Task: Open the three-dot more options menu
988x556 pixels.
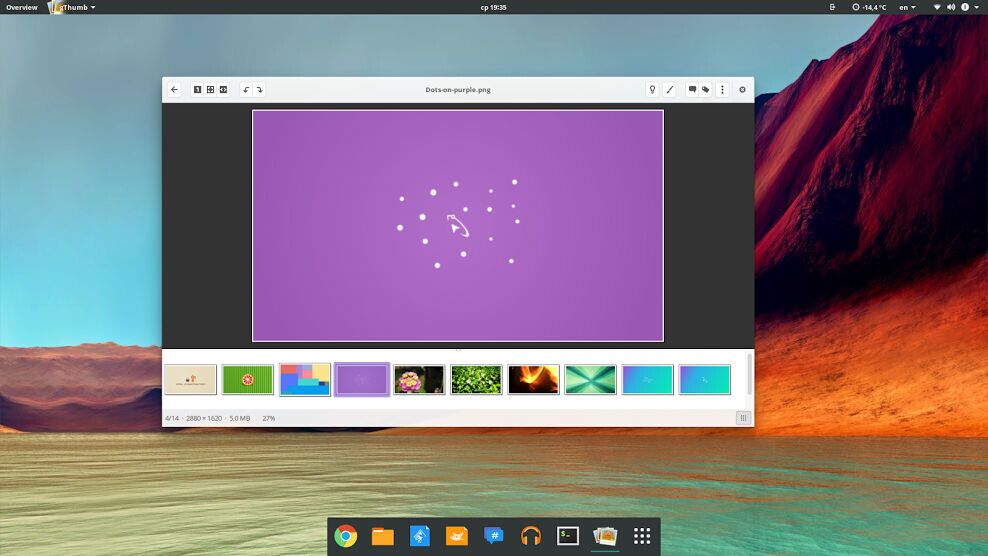Action: point(723,90)
